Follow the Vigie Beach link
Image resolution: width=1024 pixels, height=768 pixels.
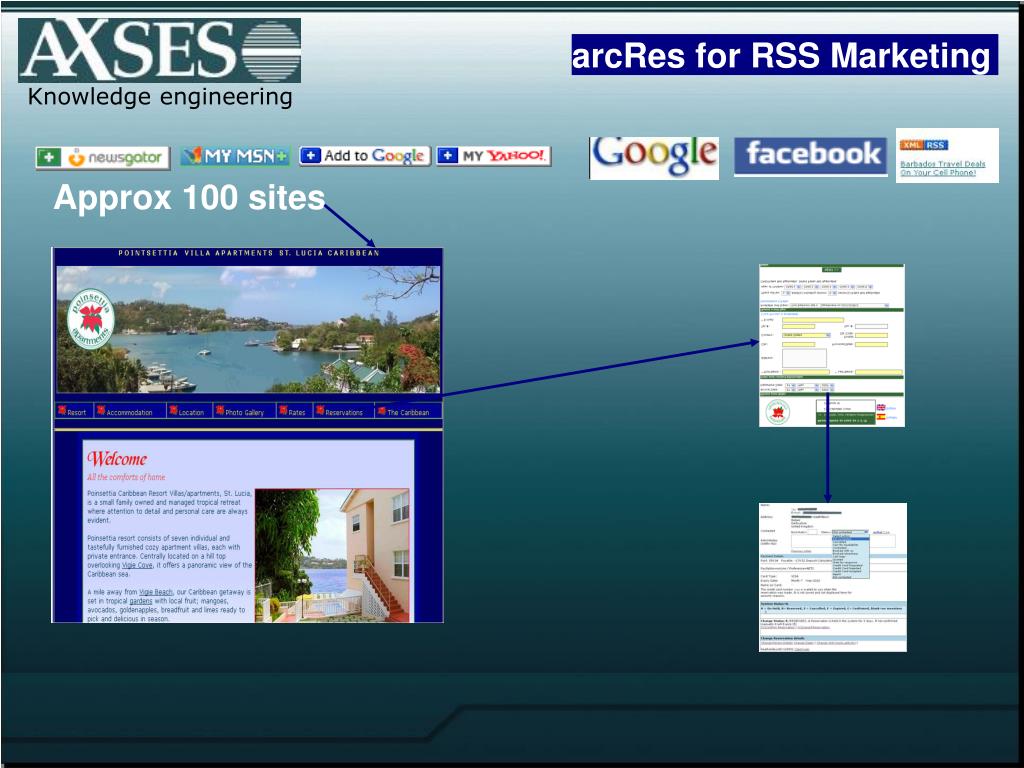pos(155,592)
